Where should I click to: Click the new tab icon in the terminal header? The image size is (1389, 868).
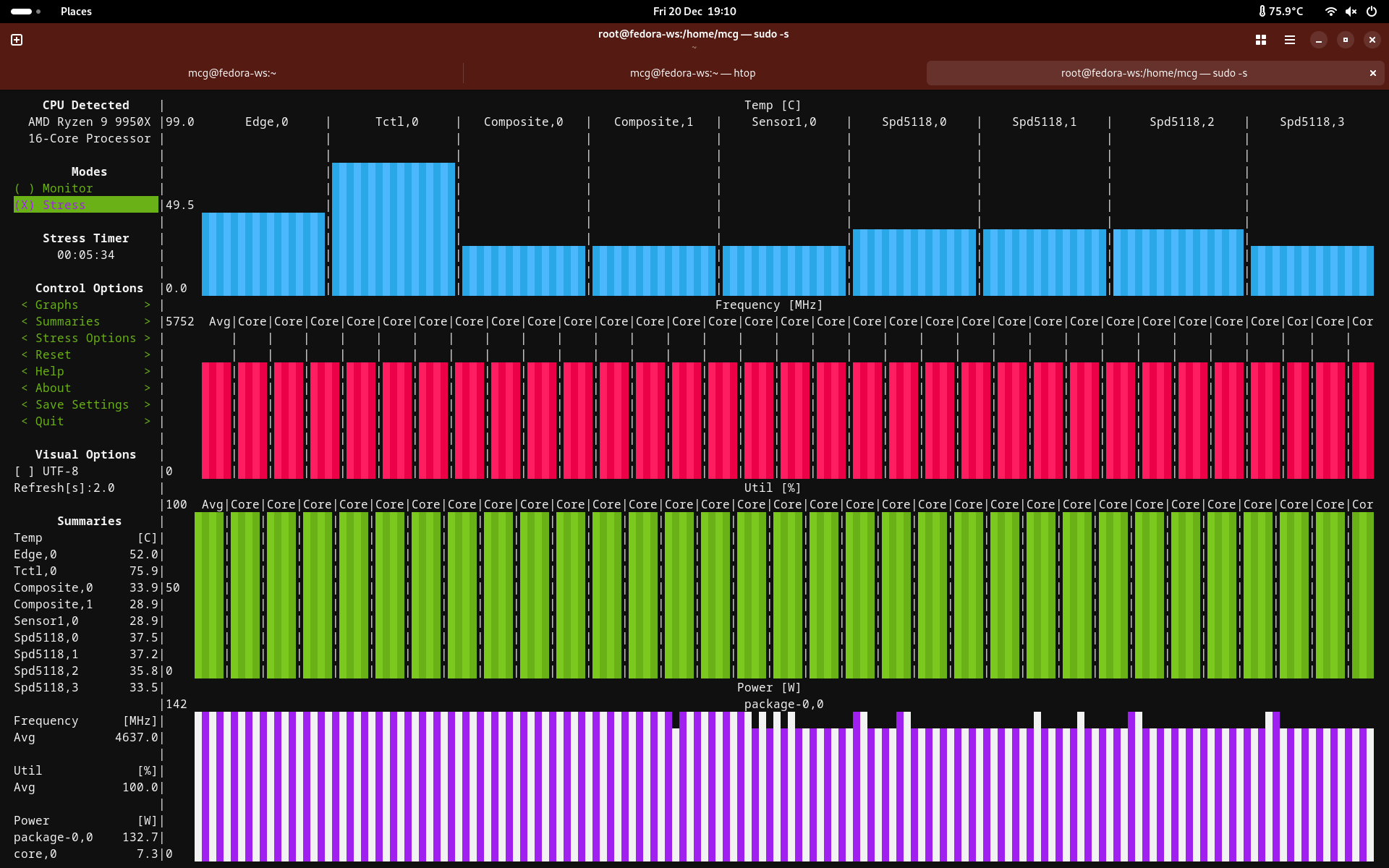click(x=17, y=40)
